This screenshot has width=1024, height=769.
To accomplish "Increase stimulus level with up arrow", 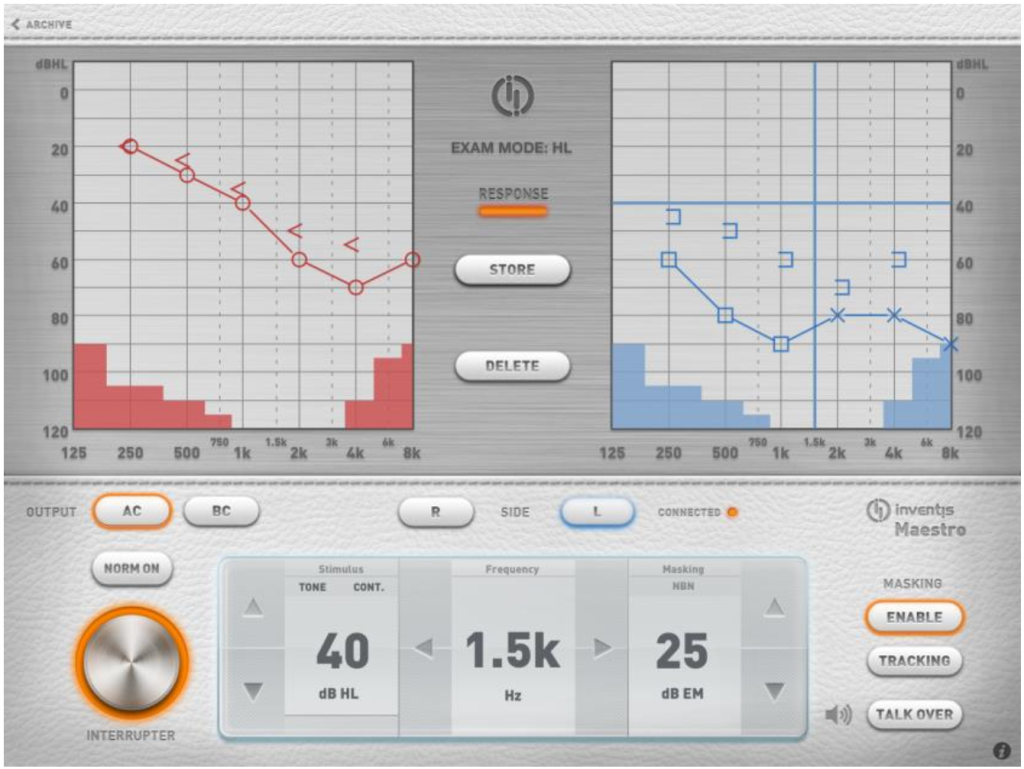I will (253, 608).
